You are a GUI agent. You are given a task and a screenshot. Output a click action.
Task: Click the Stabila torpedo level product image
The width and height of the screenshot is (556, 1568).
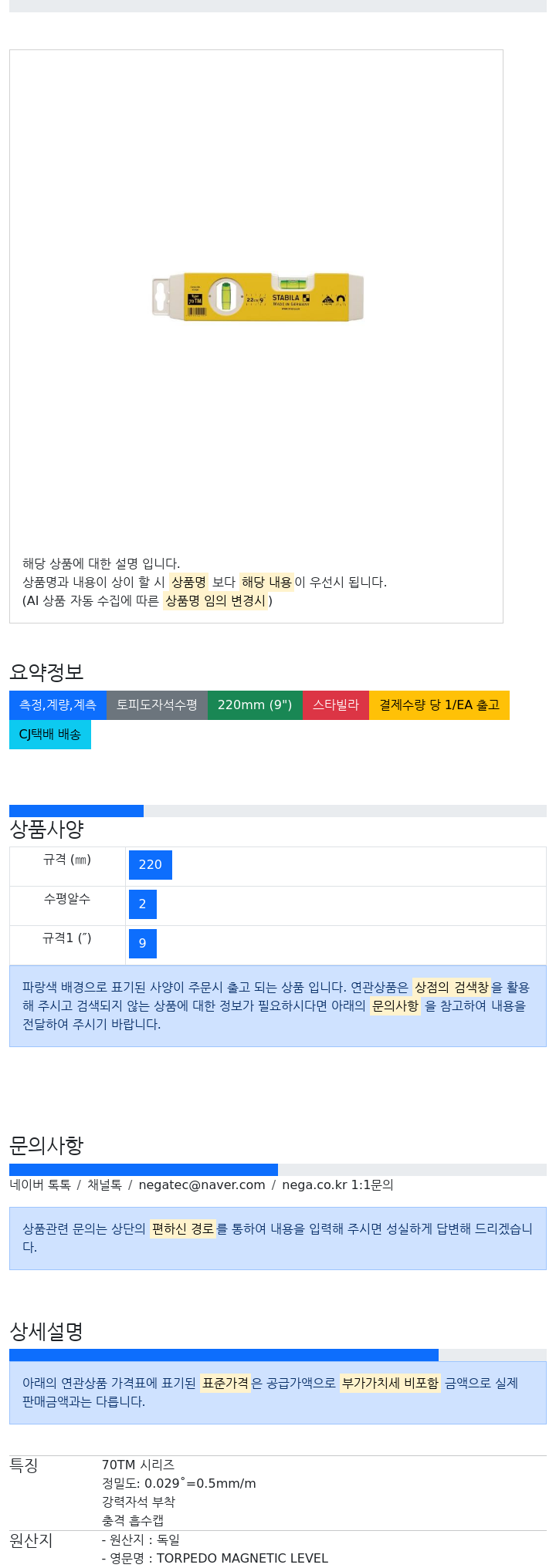pyautogui.click(x=257, y=296)
